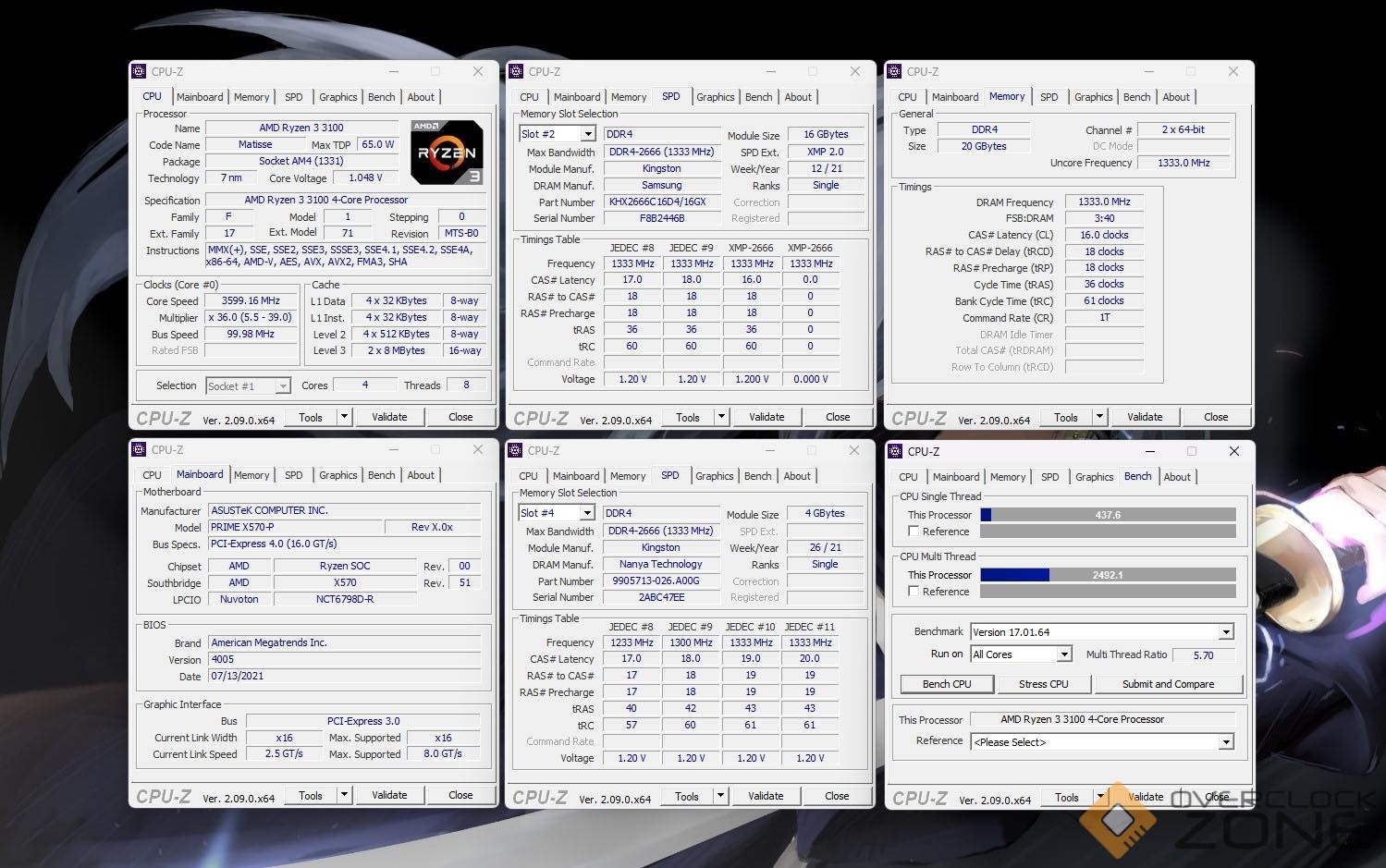Expand Tools dropdown arrow in the Memory-tab window

click(1099, 417)
